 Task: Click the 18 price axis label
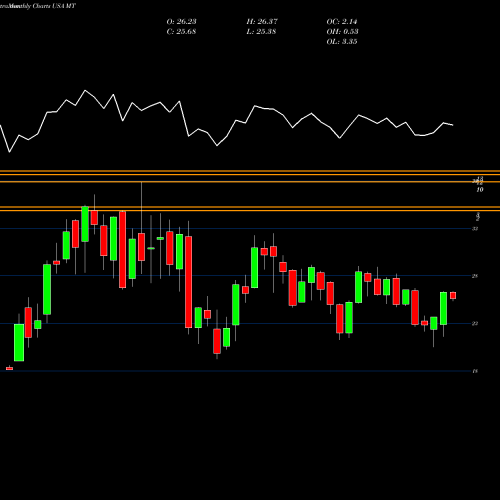click(475, 371)
